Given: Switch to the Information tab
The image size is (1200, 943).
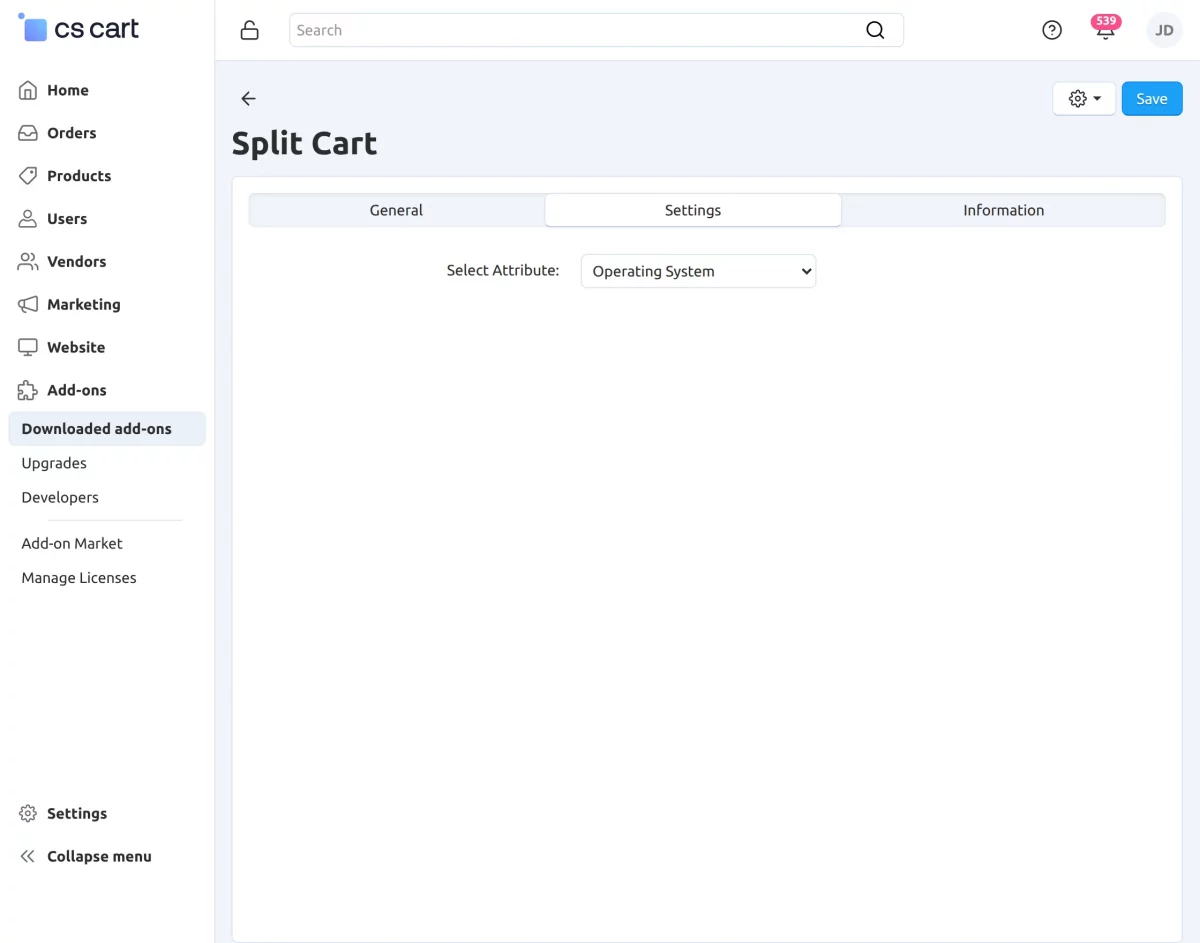Looking at the screenshot, I should (1003, 210).
